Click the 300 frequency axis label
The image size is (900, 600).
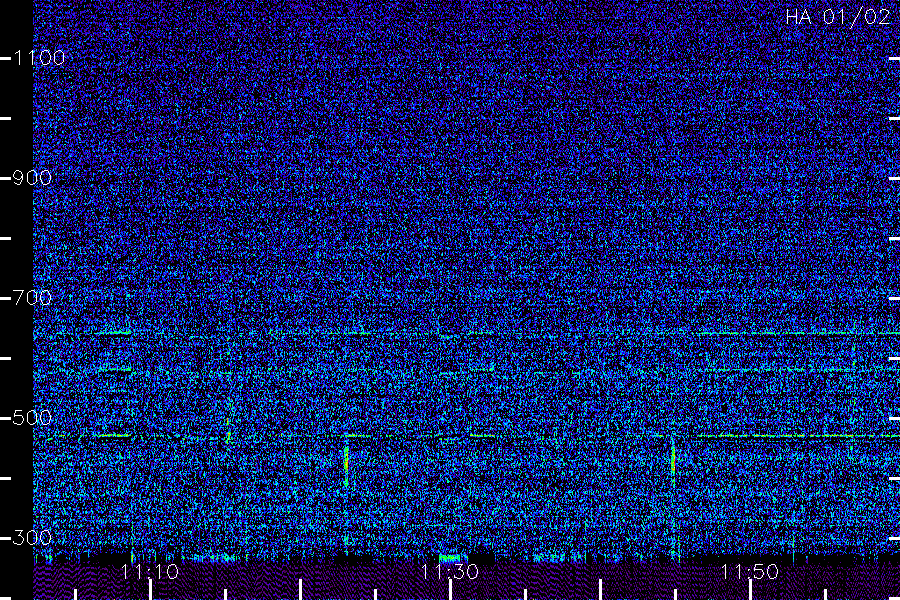pyautogui.click(x=32, y=538)
